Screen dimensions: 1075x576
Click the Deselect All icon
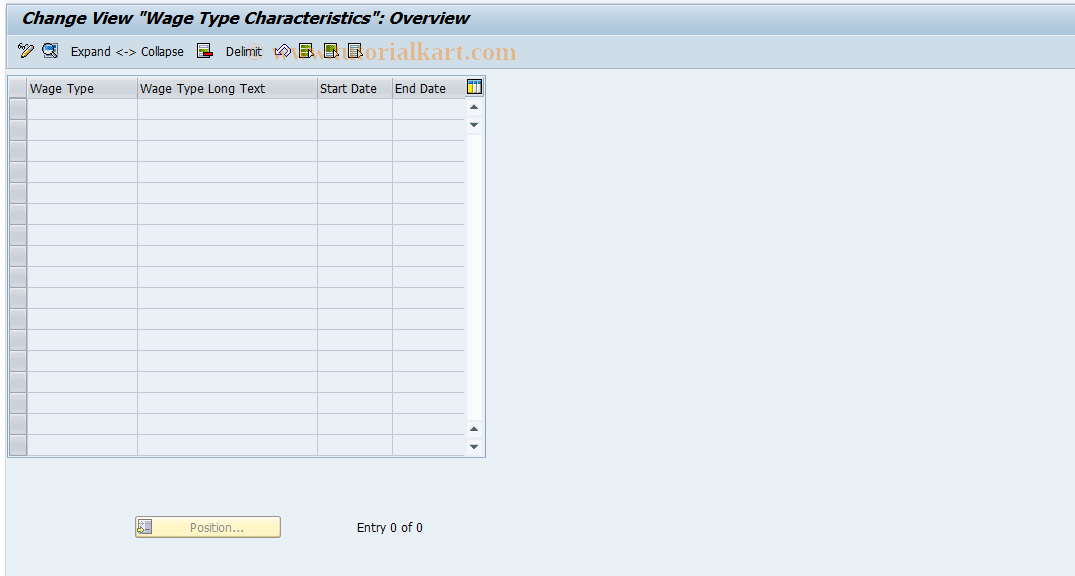355,51
